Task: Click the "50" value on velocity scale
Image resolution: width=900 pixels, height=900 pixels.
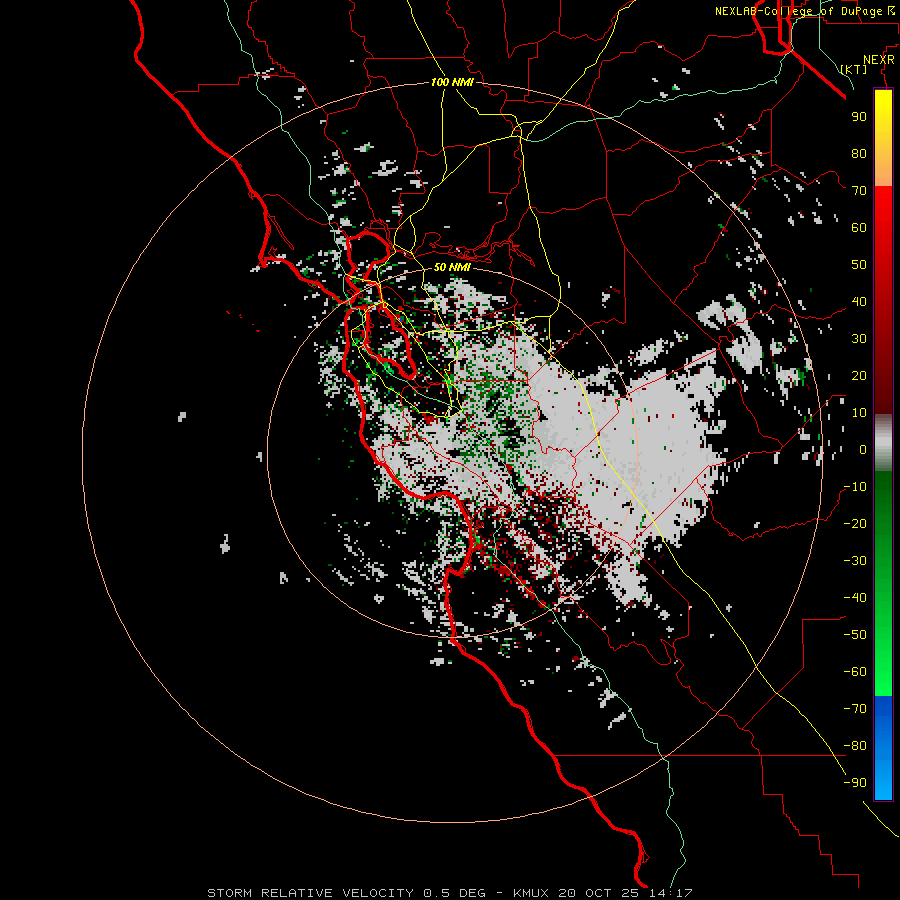Action: point(859,265)
